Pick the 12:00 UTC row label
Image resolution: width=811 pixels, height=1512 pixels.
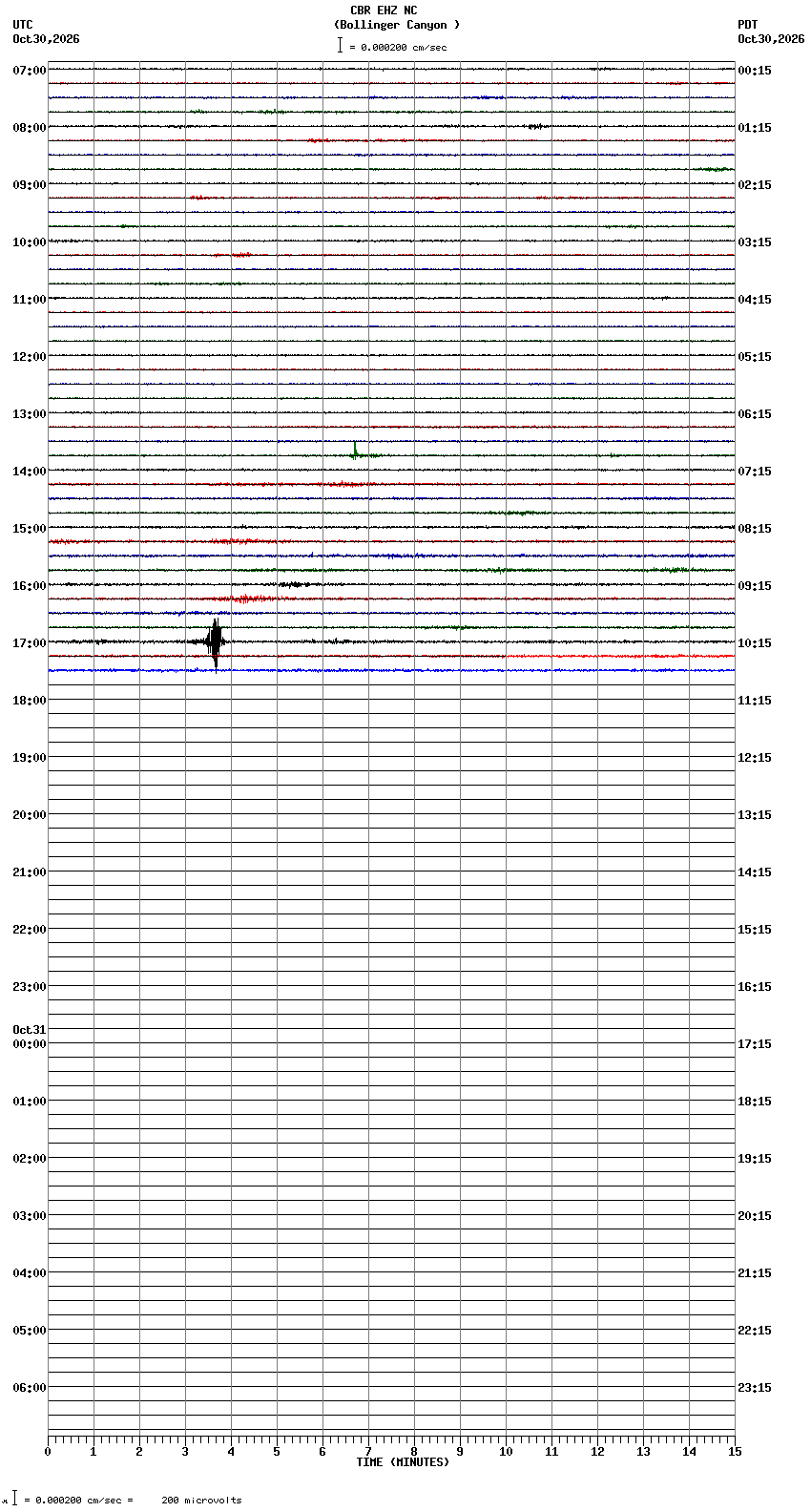[30, 357]
